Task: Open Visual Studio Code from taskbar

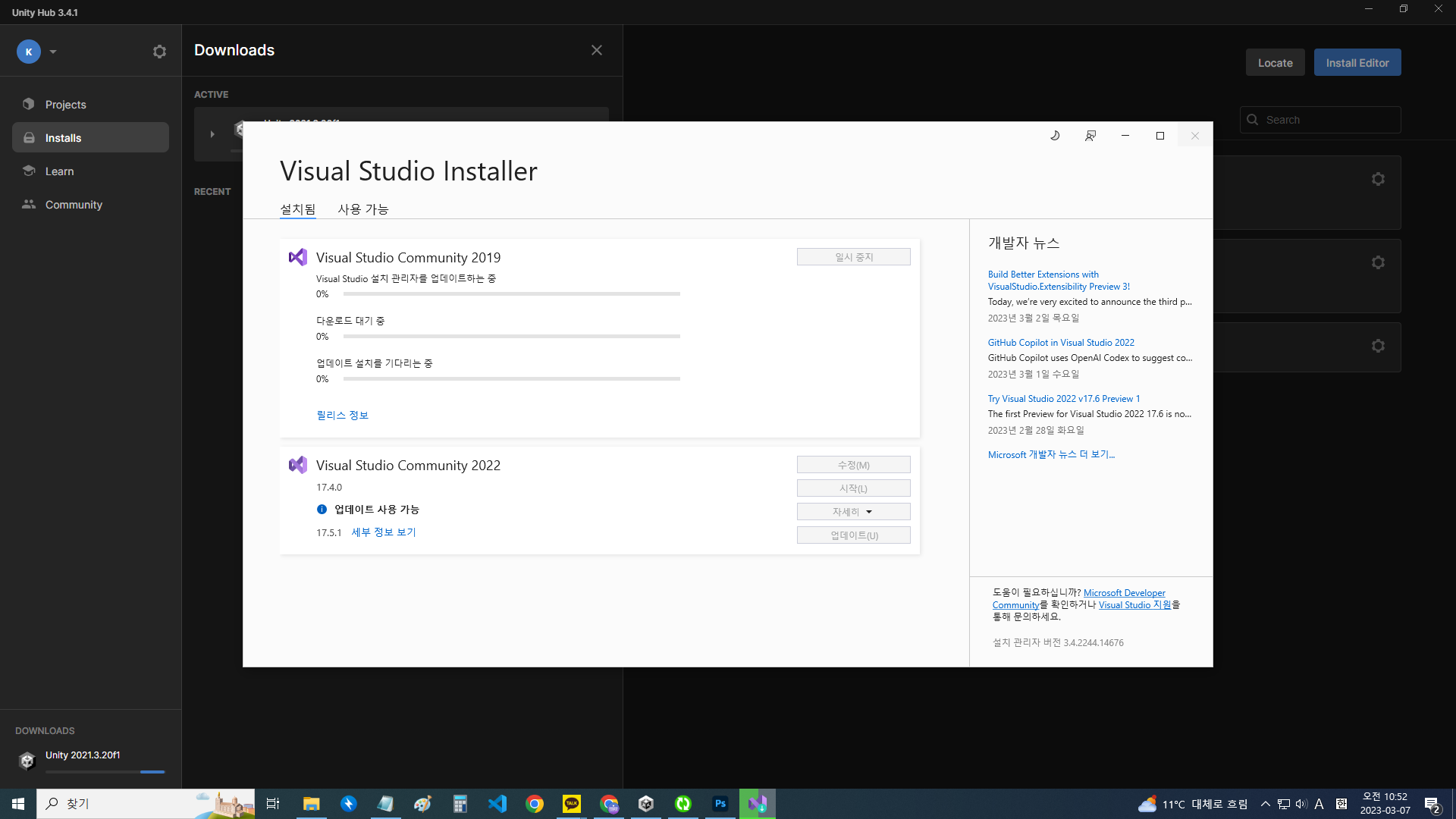Action: [497, 804]
